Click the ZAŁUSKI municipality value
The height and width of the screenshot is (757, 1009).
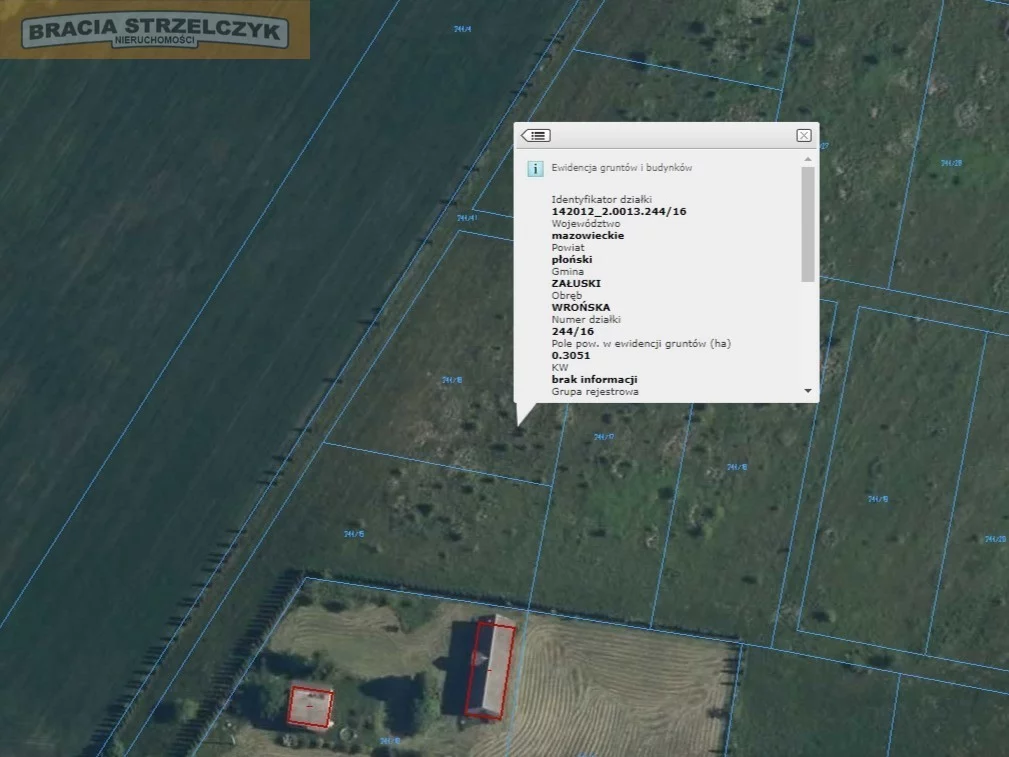[x=577, y=284]
